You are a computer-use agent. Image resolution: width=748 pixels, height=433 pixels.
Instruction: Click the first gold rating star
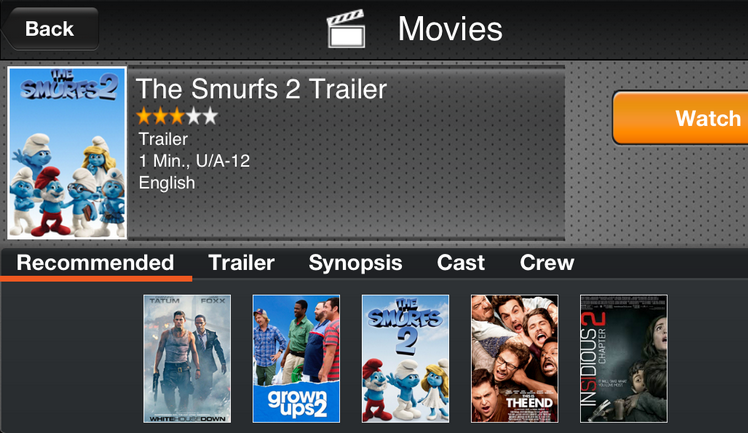pos(144,116)
